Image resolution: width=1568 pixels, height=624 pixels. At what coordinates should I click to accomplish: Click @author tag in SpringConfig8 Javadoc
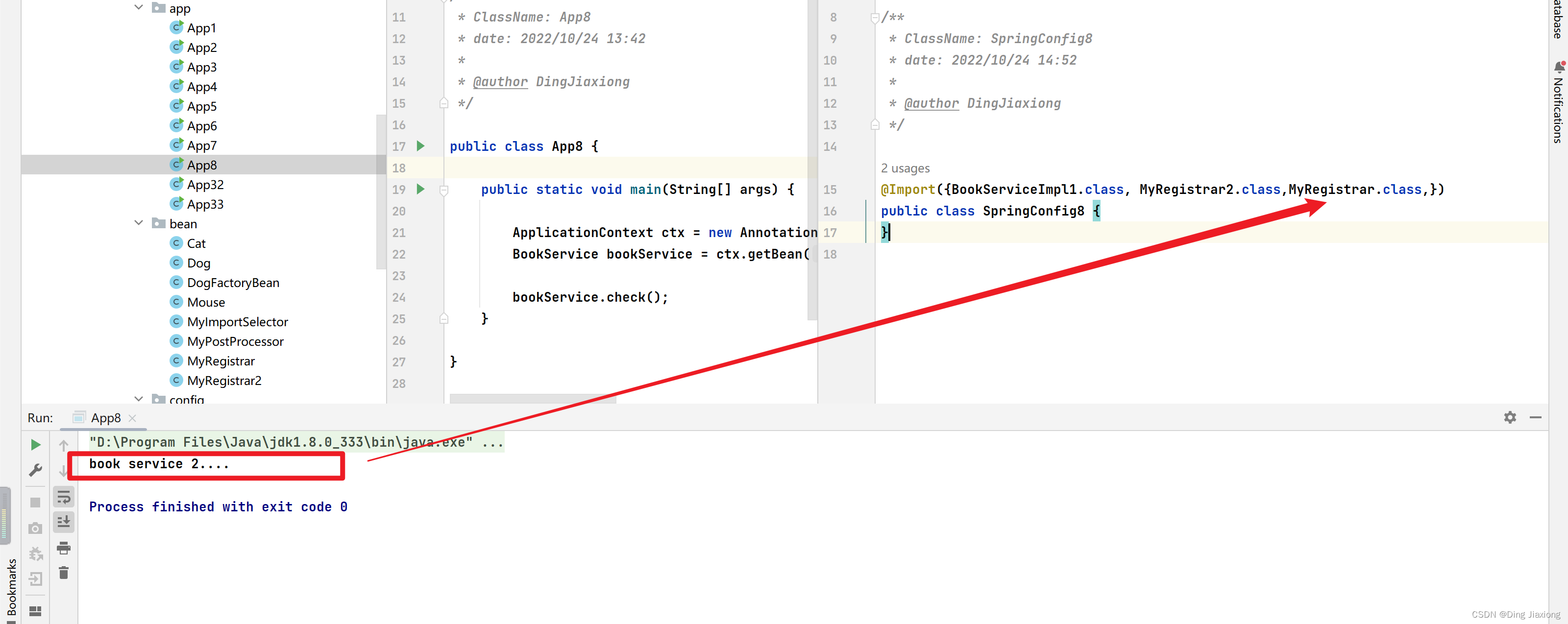(931, 103)
